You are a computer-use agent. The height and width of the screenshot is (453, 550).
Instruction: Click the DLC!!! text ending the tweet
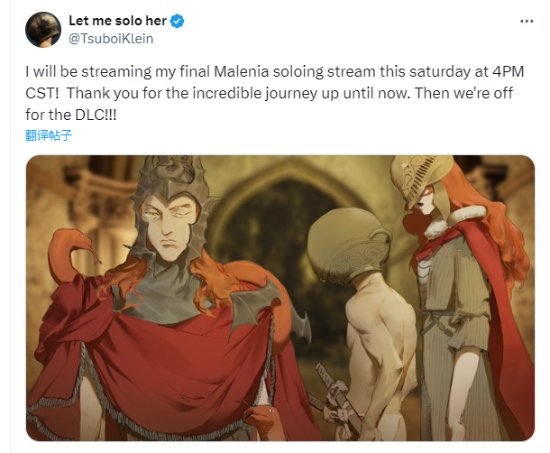pos(95,115)
